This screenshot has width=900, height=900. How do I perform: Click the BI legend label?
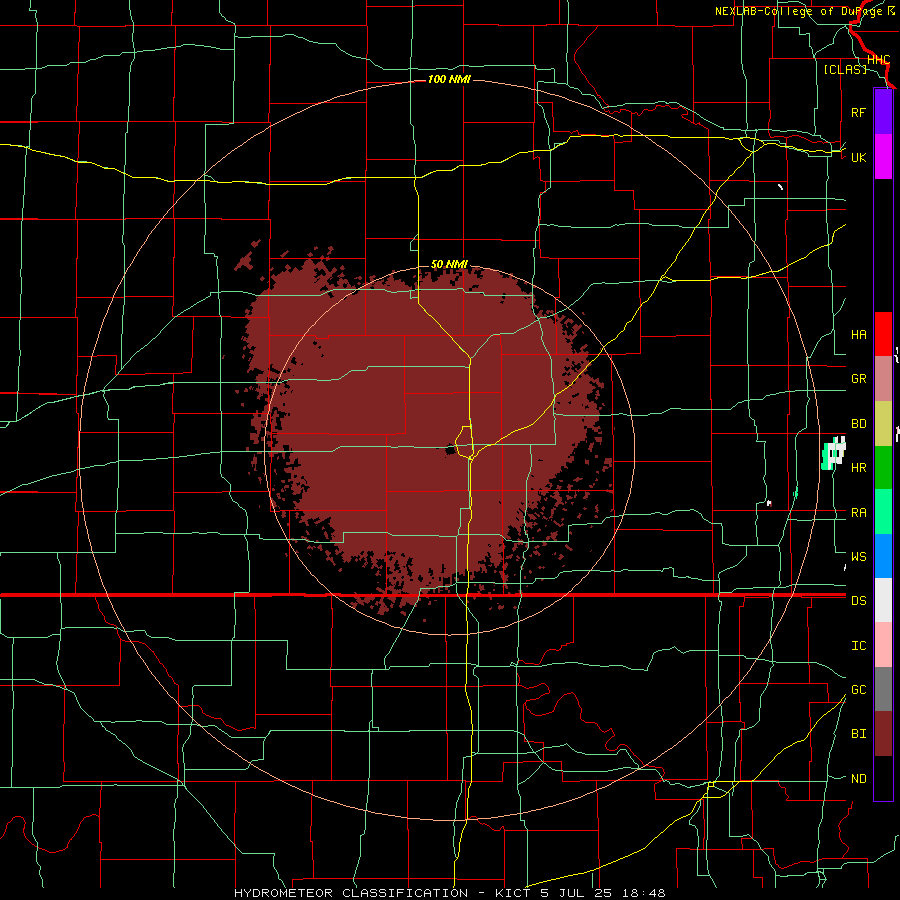tap(858, 734)
